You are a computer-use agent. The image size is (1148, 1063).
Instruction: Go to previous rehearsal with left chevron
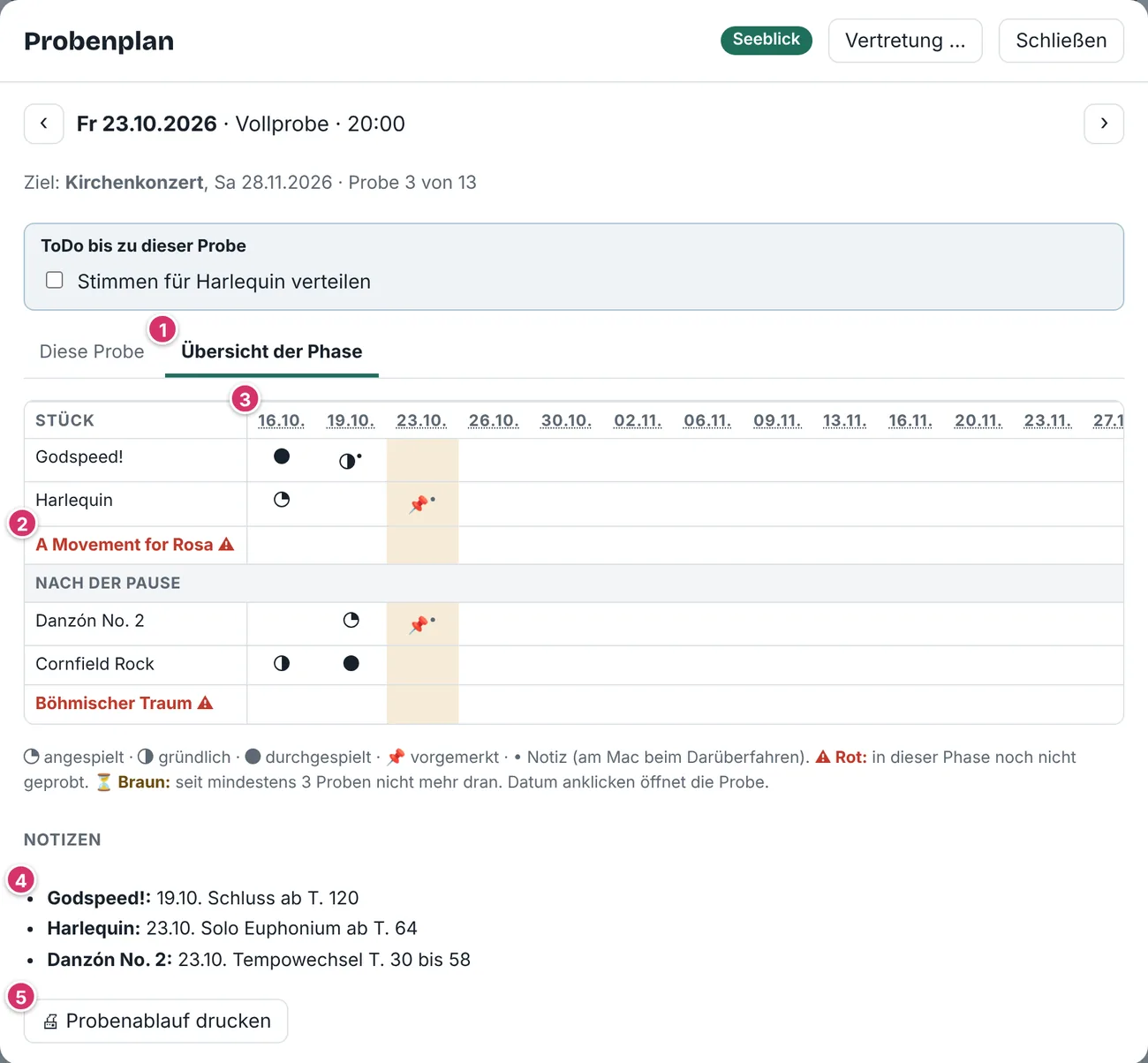click(x=44, y=124)
